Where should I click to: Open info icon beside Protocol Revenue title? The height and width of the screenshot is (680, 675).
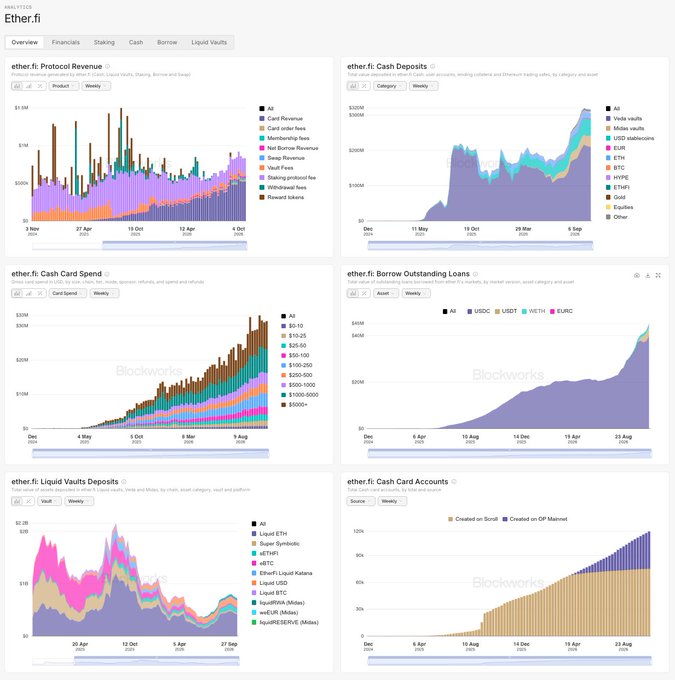coord(108,66)
